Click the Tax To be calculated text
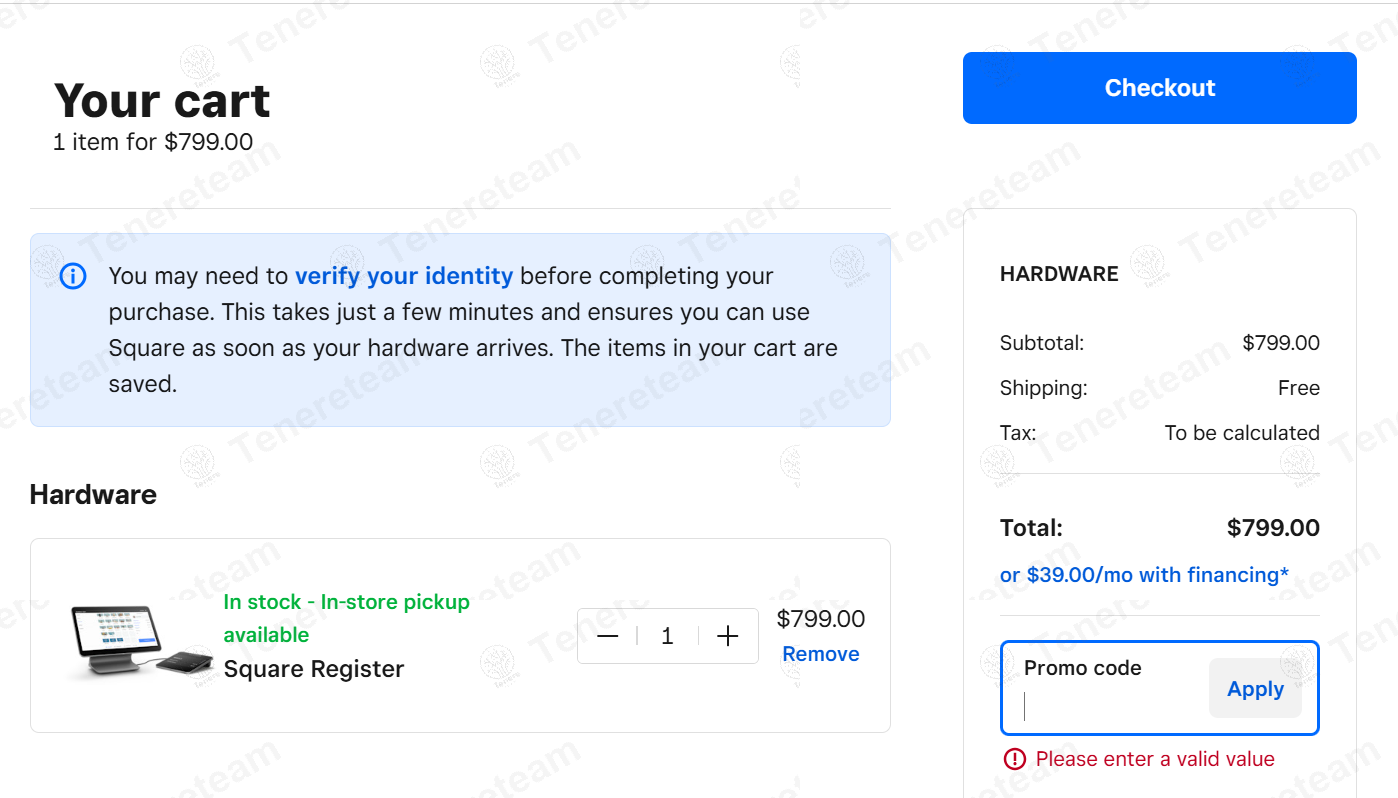 click(1241, 433)
